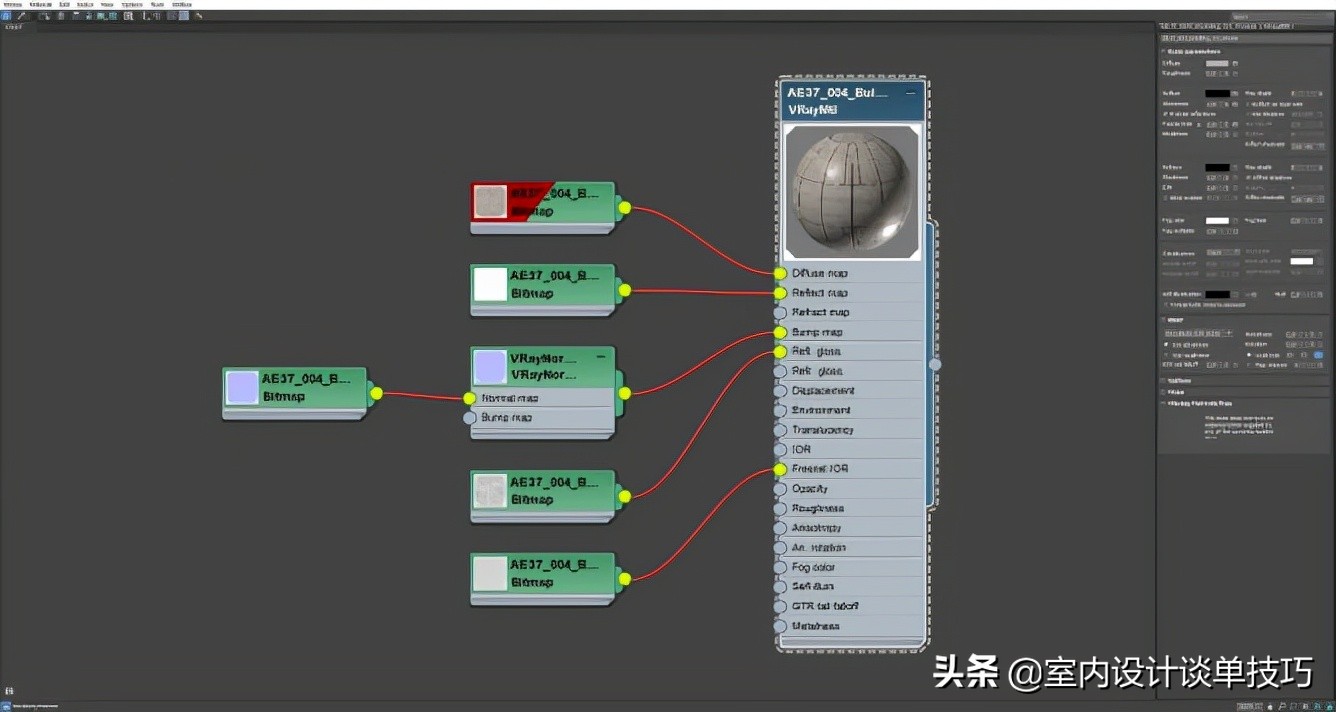
Task: Switch to the View1 tab below the toolbar
Action: point(16,27)
